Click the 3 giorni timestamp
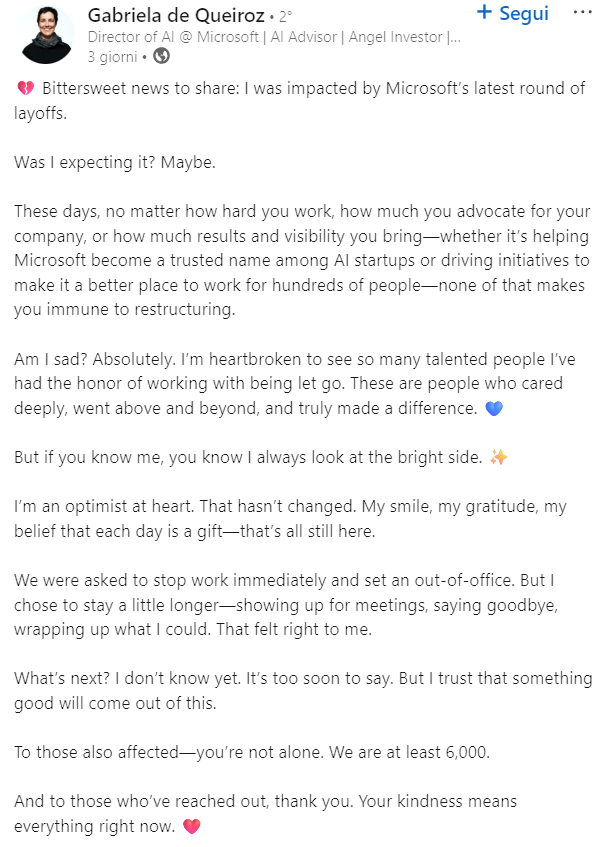 click(x=114, y=56)
